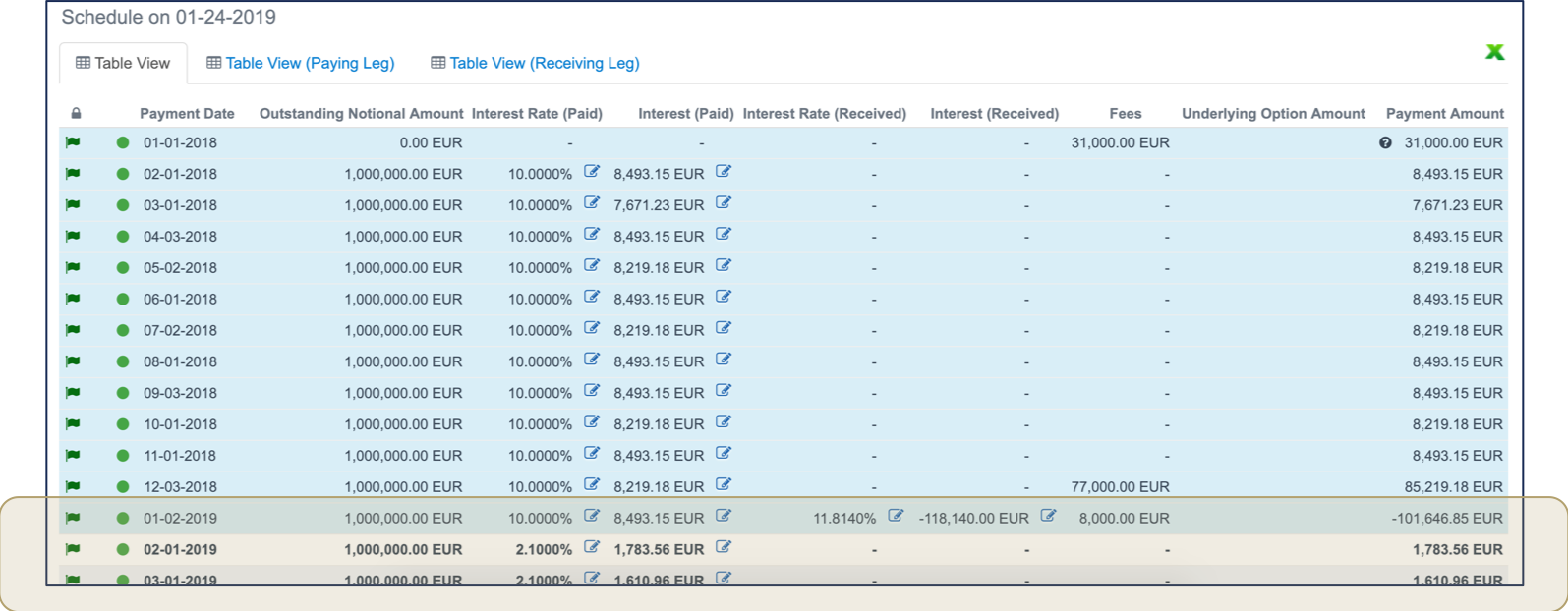
Task: Edit interest rate paid for 04-03-2018 row
Action: point(592,235)
